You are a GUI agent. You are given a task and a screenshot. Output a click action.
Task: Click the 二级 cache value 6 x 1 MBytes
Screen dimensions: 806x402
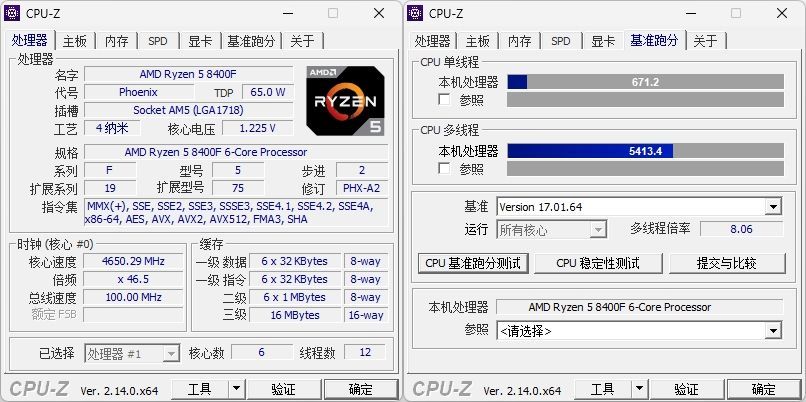click(295, 297)
